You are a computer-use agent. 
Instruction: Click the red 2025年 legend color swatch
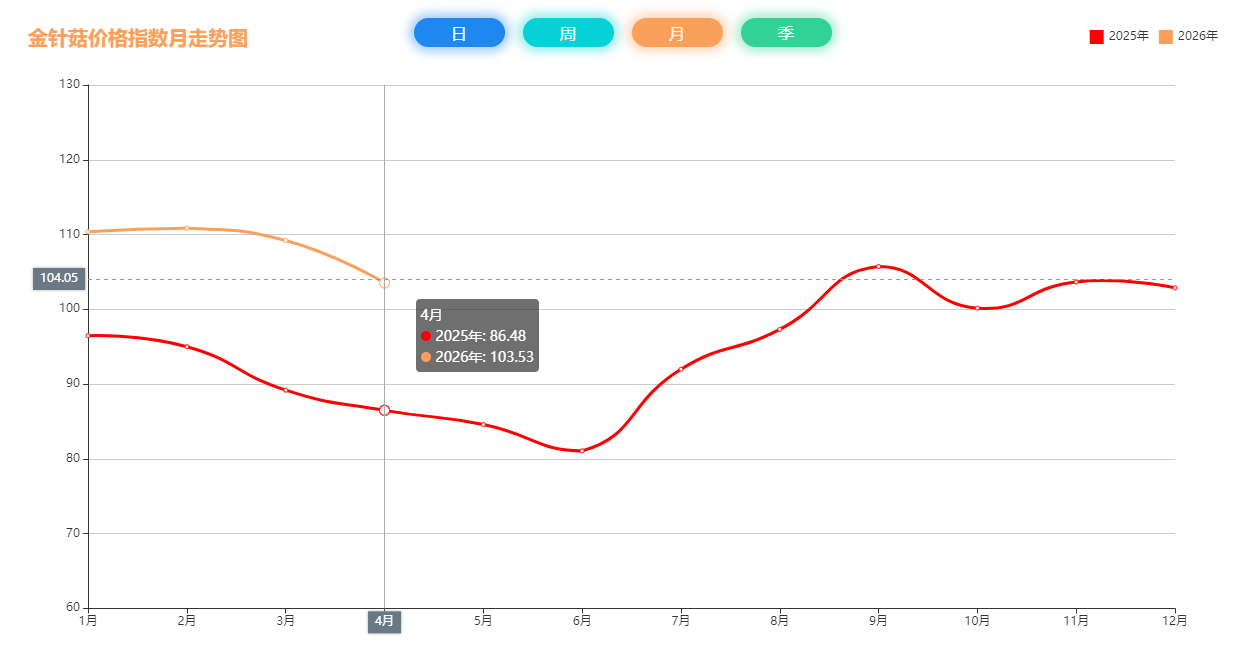tap(1097, 37)
